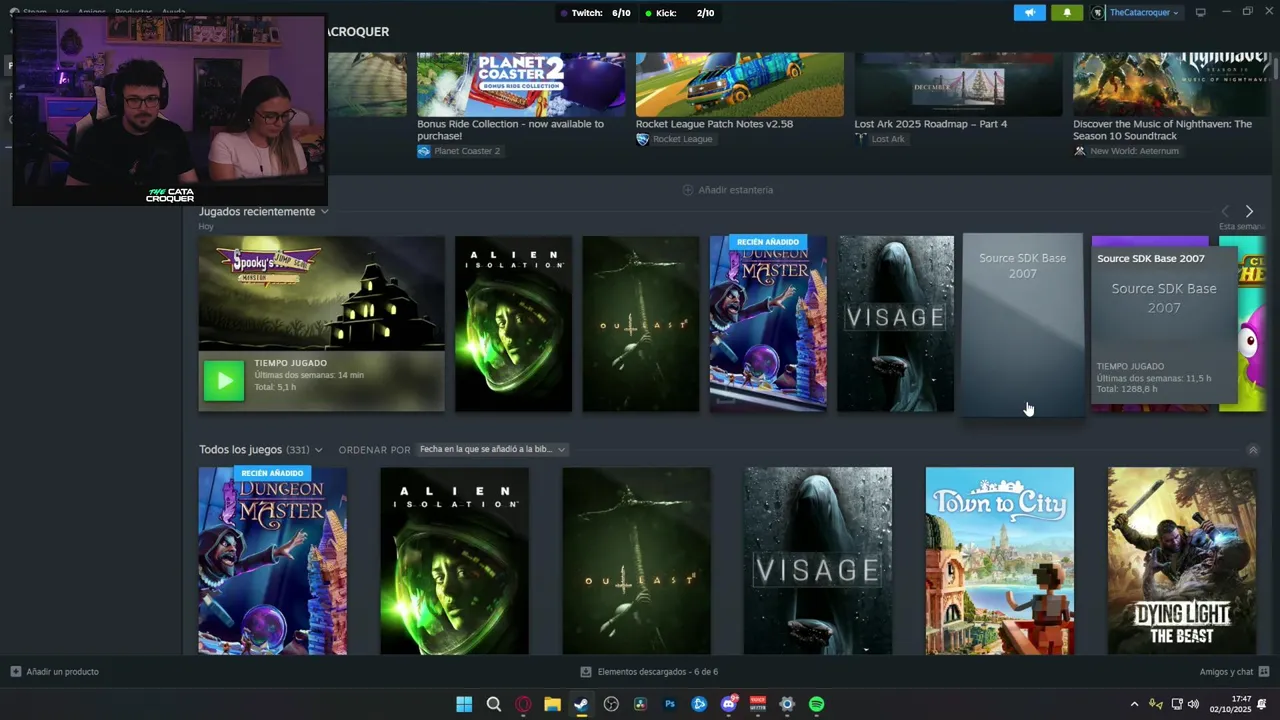This screenshot has height=720, width=1280.
Task: Select Alien Isolation in the recently played shelf
Action: [x=513, y=324]
